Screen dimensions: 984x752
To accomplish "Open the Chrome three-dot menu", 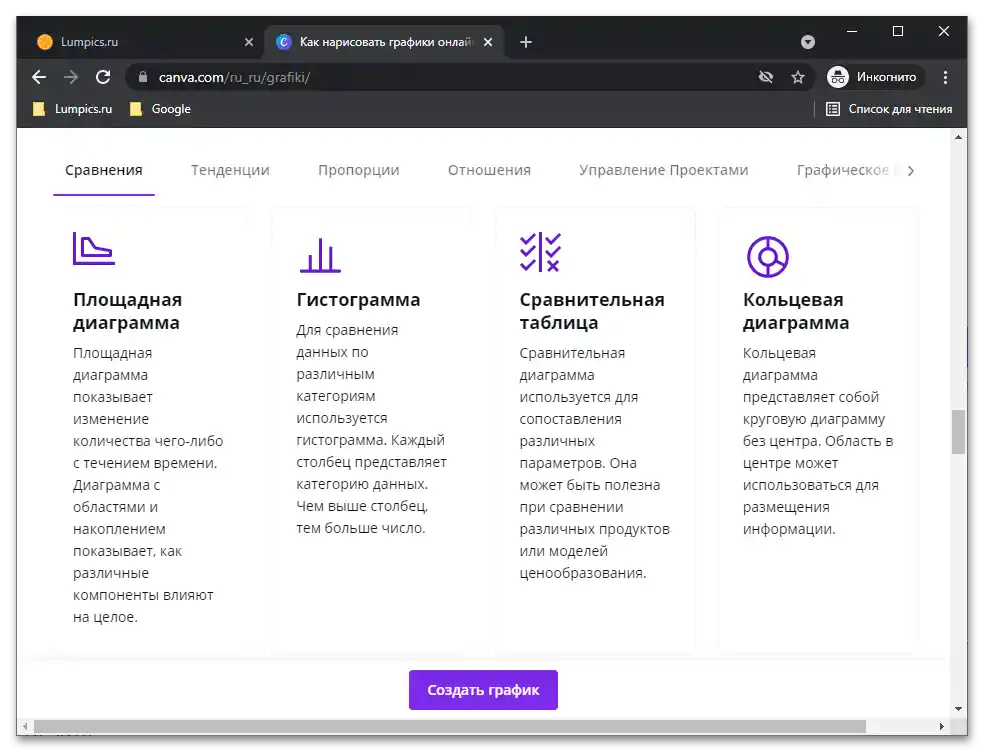I will point(945,77).
